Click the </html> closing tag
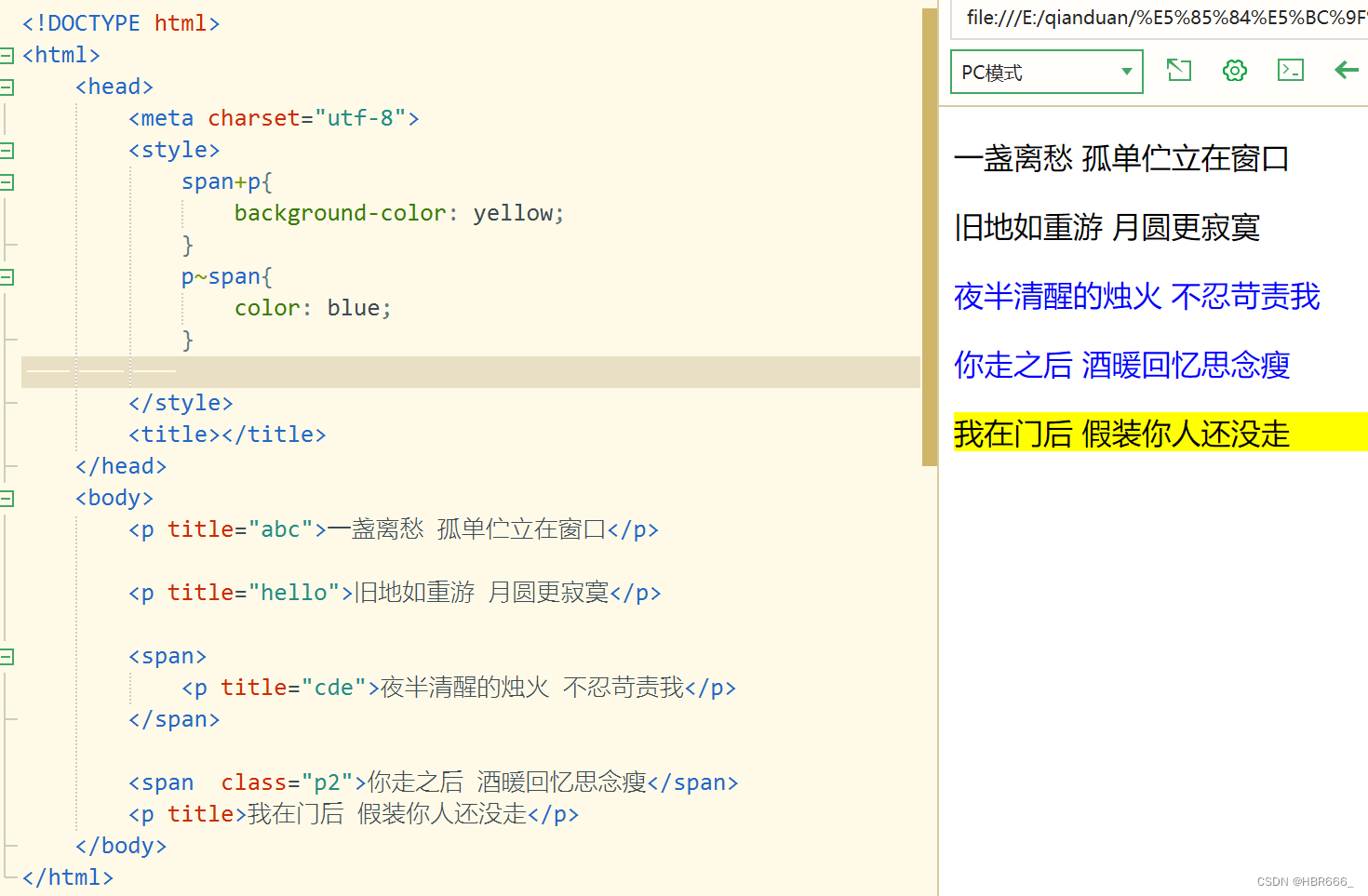This screenshot has height=896, width=1368. (68, 877)
